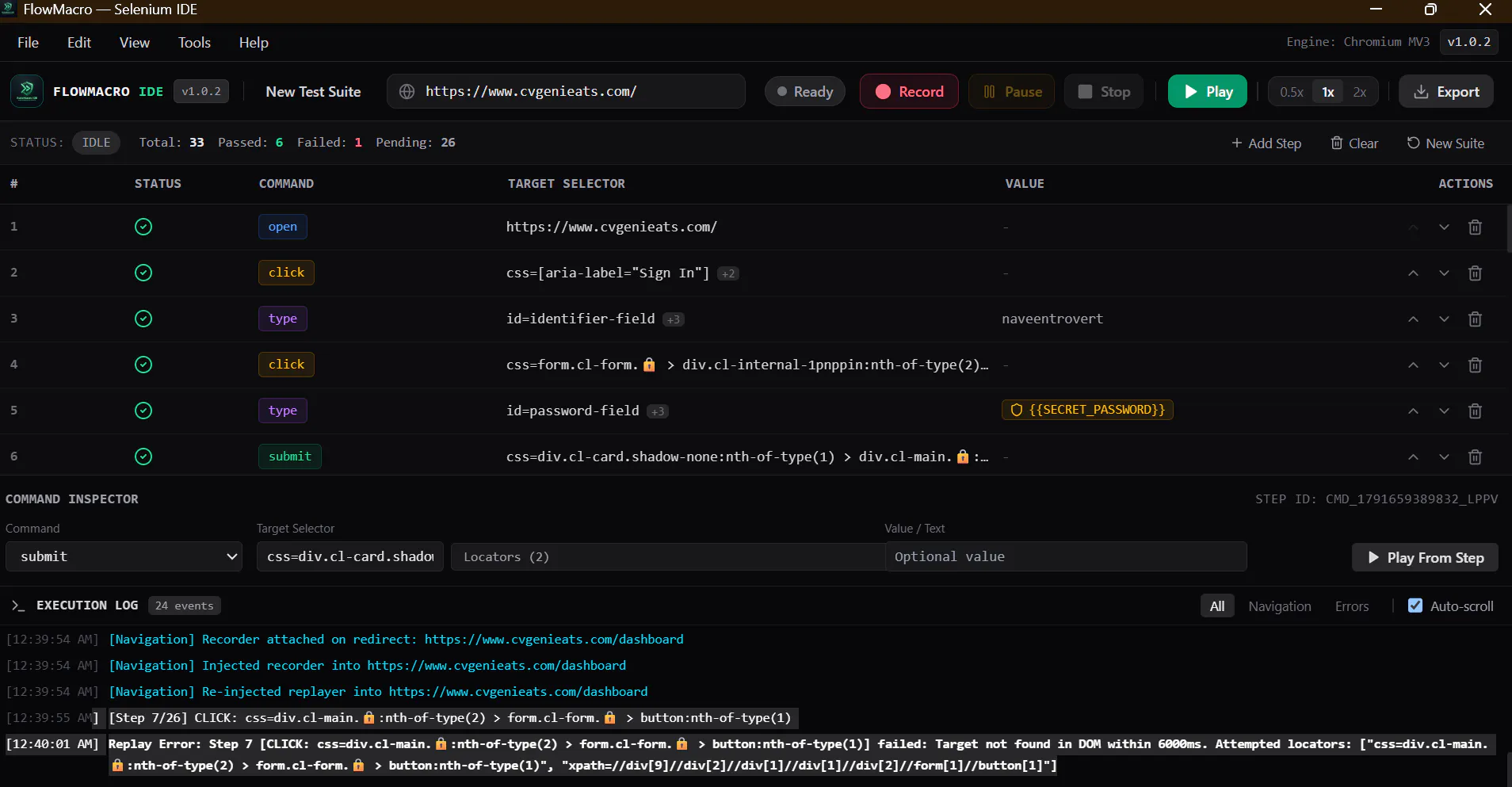Screen dimensions: 1512x787
Task: Click Optional value input field
Action: click(1066, 556)
